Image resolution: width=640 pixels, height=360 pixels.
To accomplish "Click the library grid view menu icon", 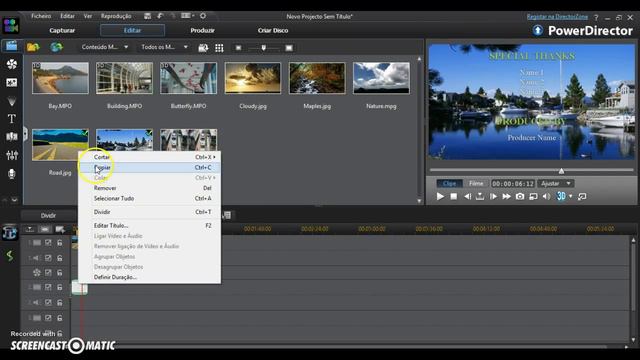I will (x=219, y=48).
